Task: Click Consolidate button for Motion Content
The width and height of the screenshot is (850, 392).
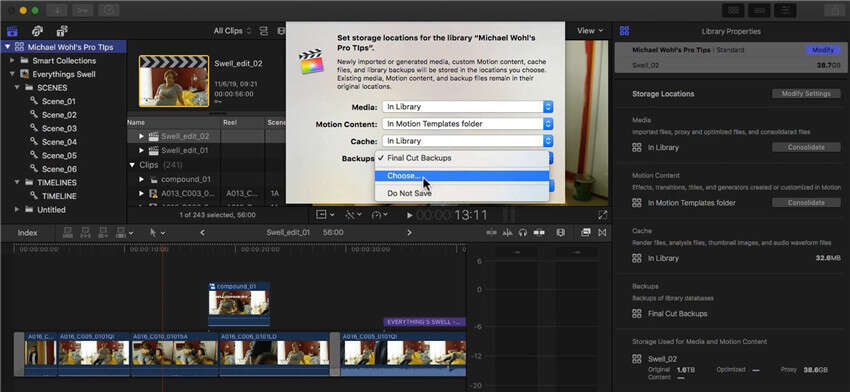Action: click(806, 203)
